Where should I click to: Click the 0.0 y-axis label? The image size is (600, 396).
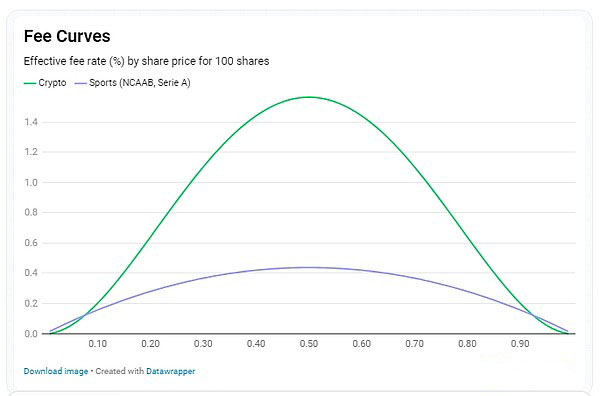coord(31,334)
